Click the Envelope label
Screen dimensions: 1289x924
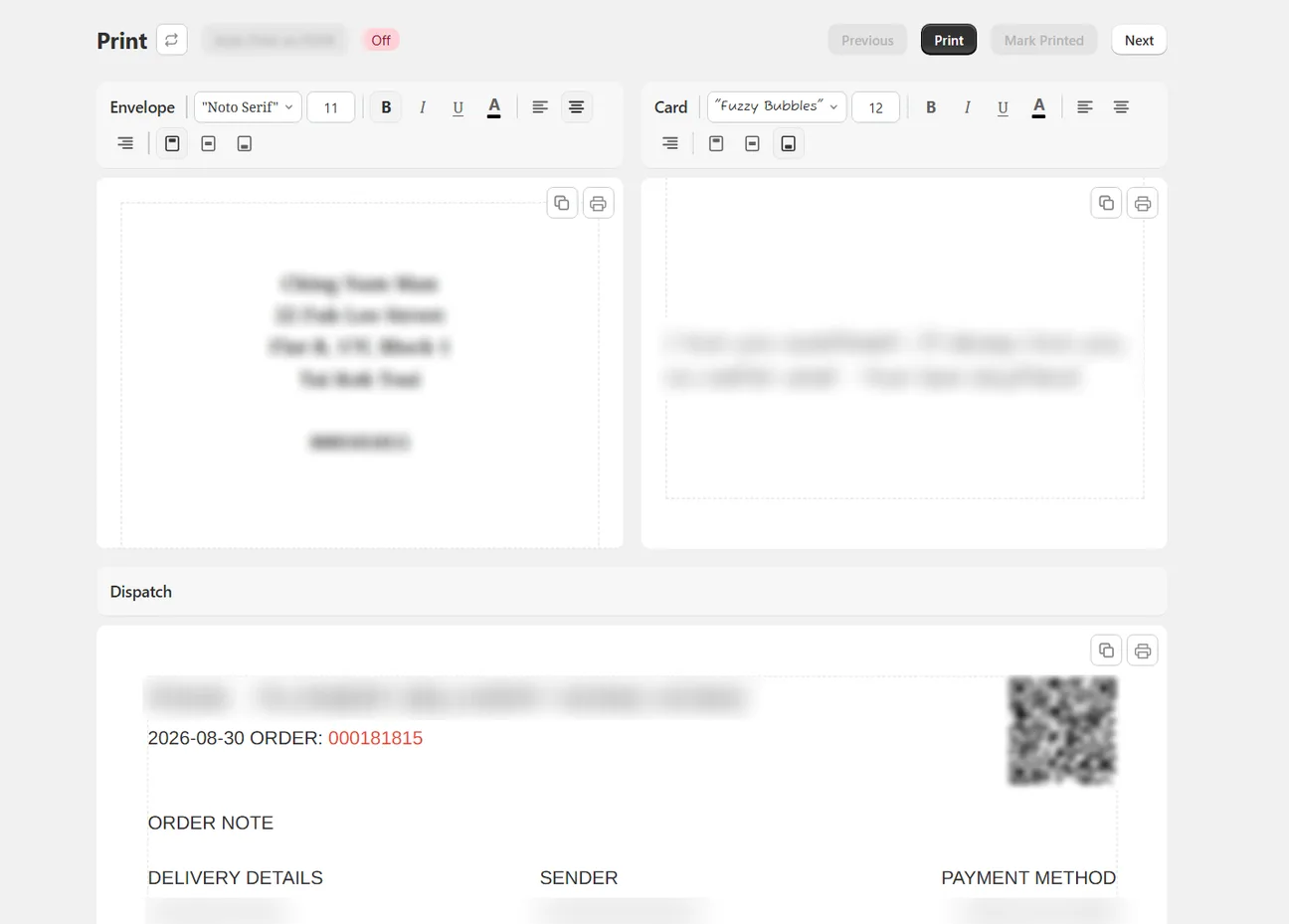click(142, 107)
